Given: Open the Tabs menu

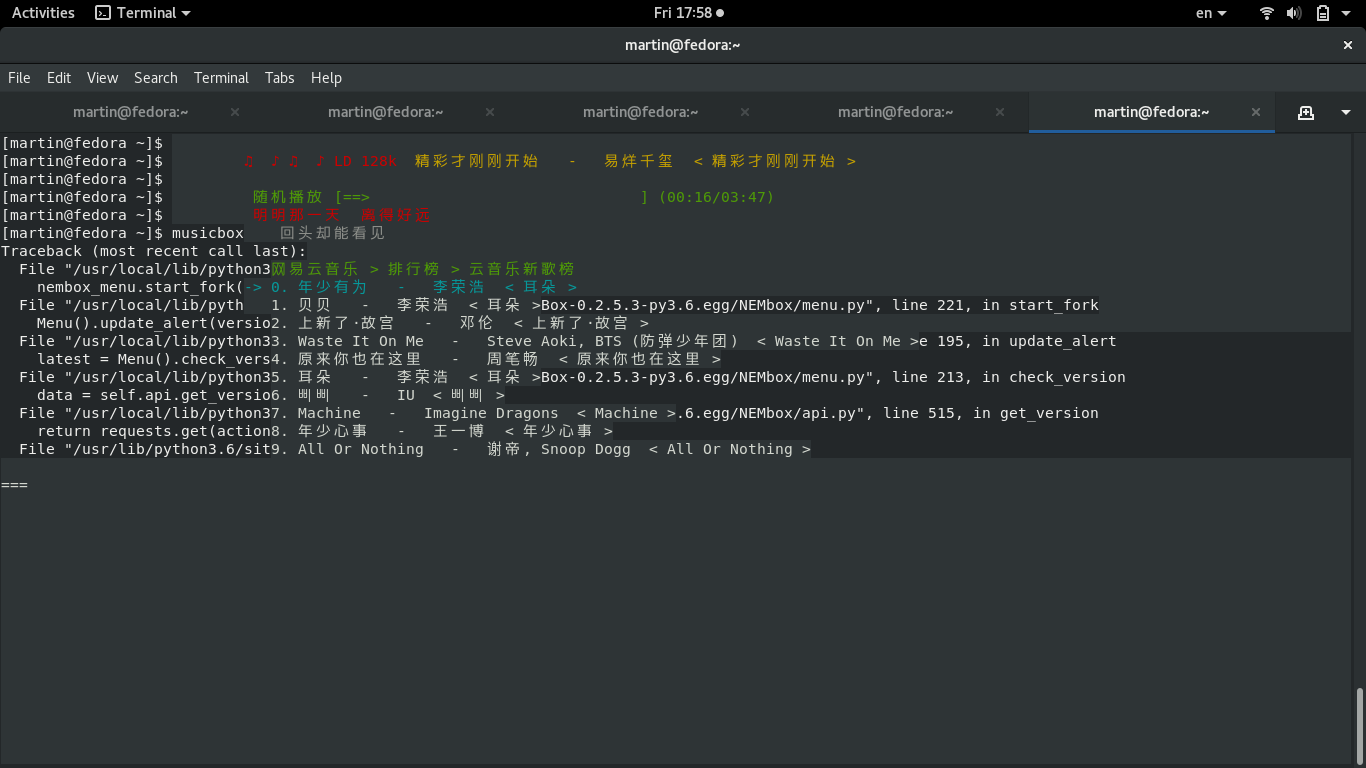Looking at the screenshot, I should pyautogui.click(x=279, y=77).
